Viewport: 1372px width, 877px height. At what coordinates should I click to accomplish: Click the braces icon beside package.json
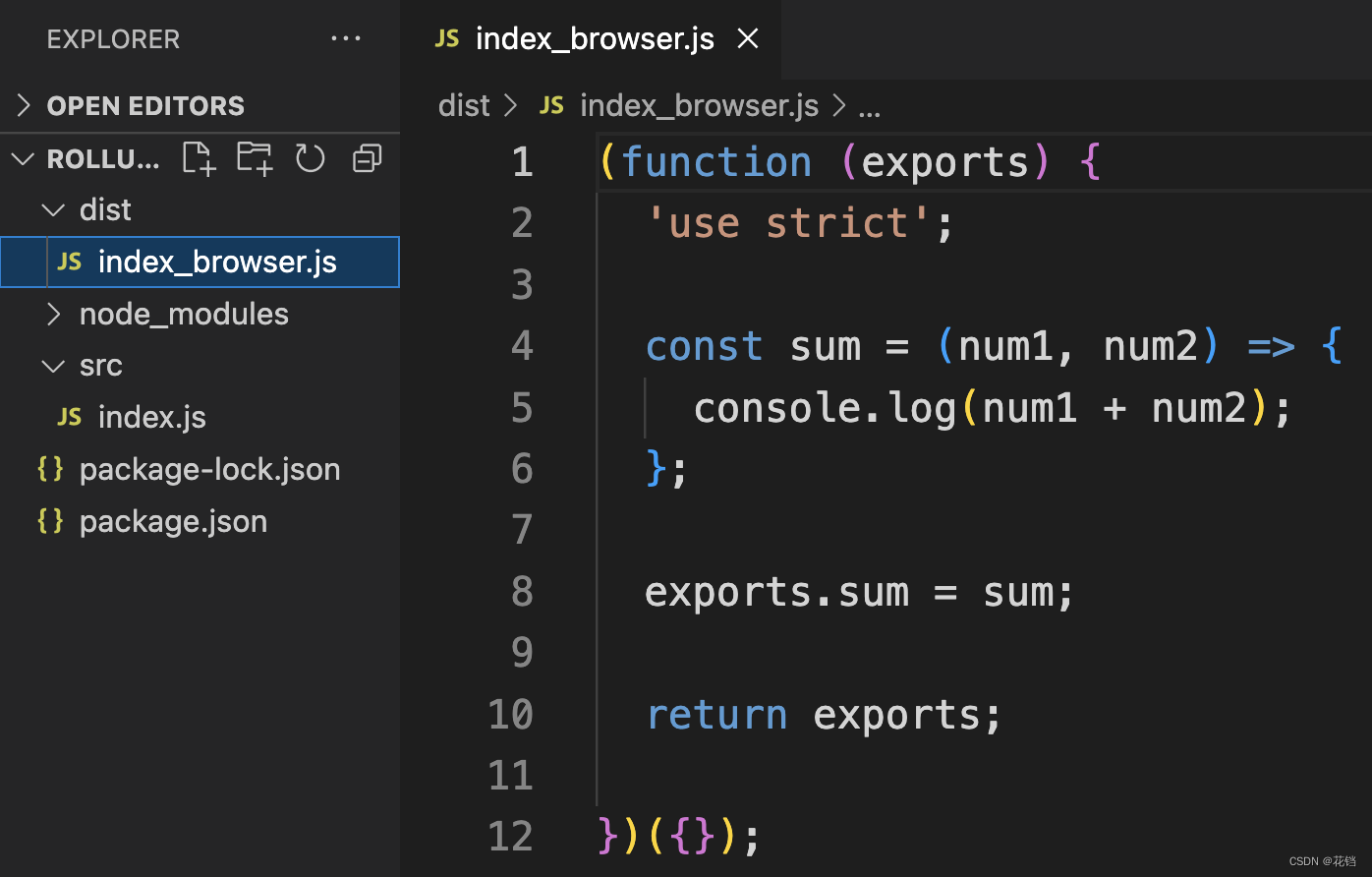coord(50,521)
